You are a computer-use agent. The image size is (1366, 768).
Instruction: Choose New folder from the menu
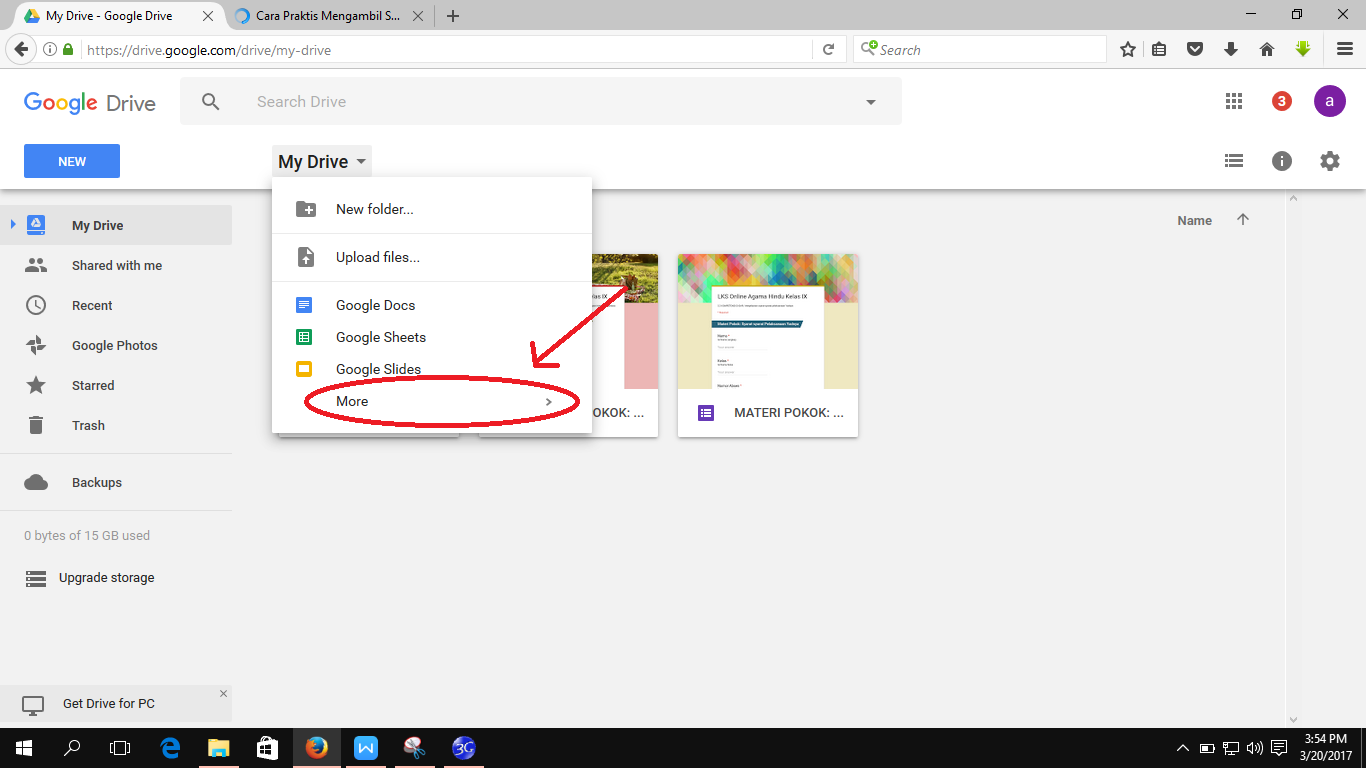tap(374, 209)
